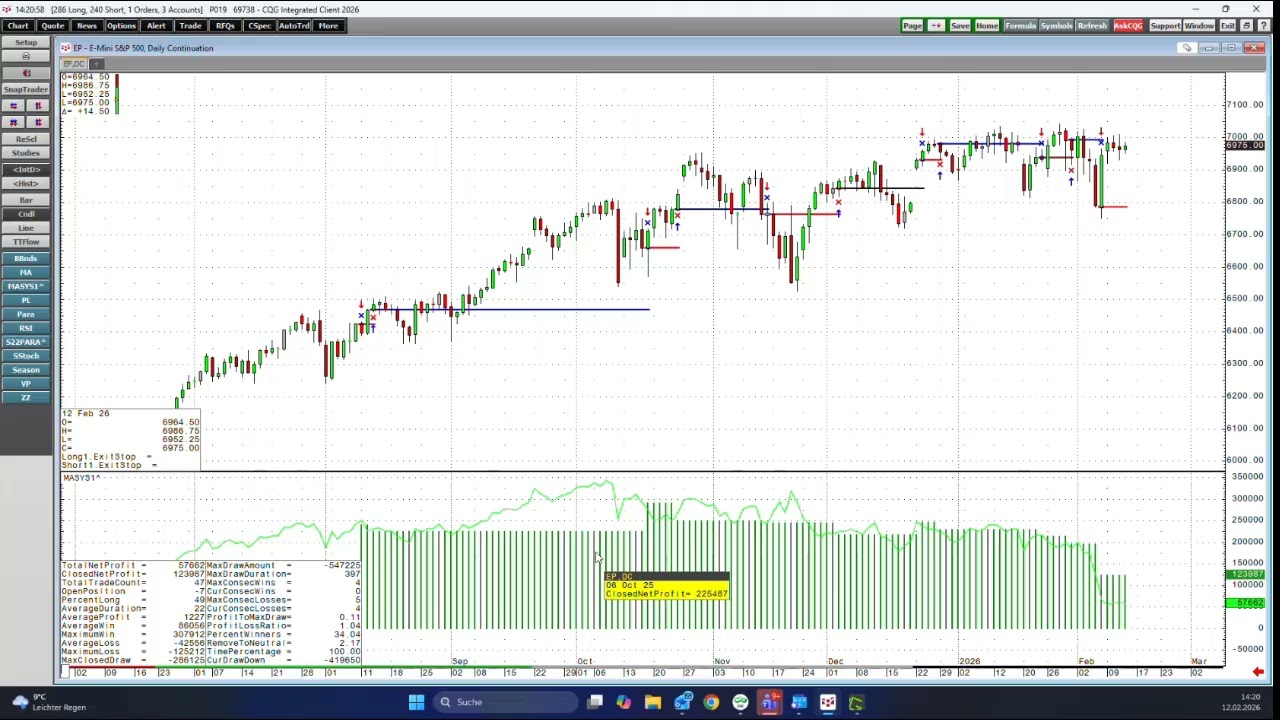
Task: Add the ZZ zigzag study
Action: [x=26, y=398]
